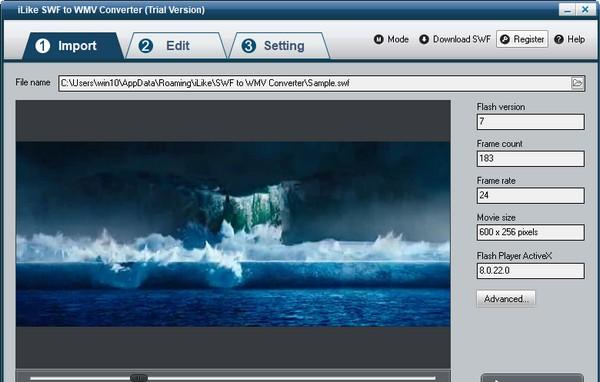Click the Flash Player ActiveX version field
600x382 pixels.
click(530, 271)
